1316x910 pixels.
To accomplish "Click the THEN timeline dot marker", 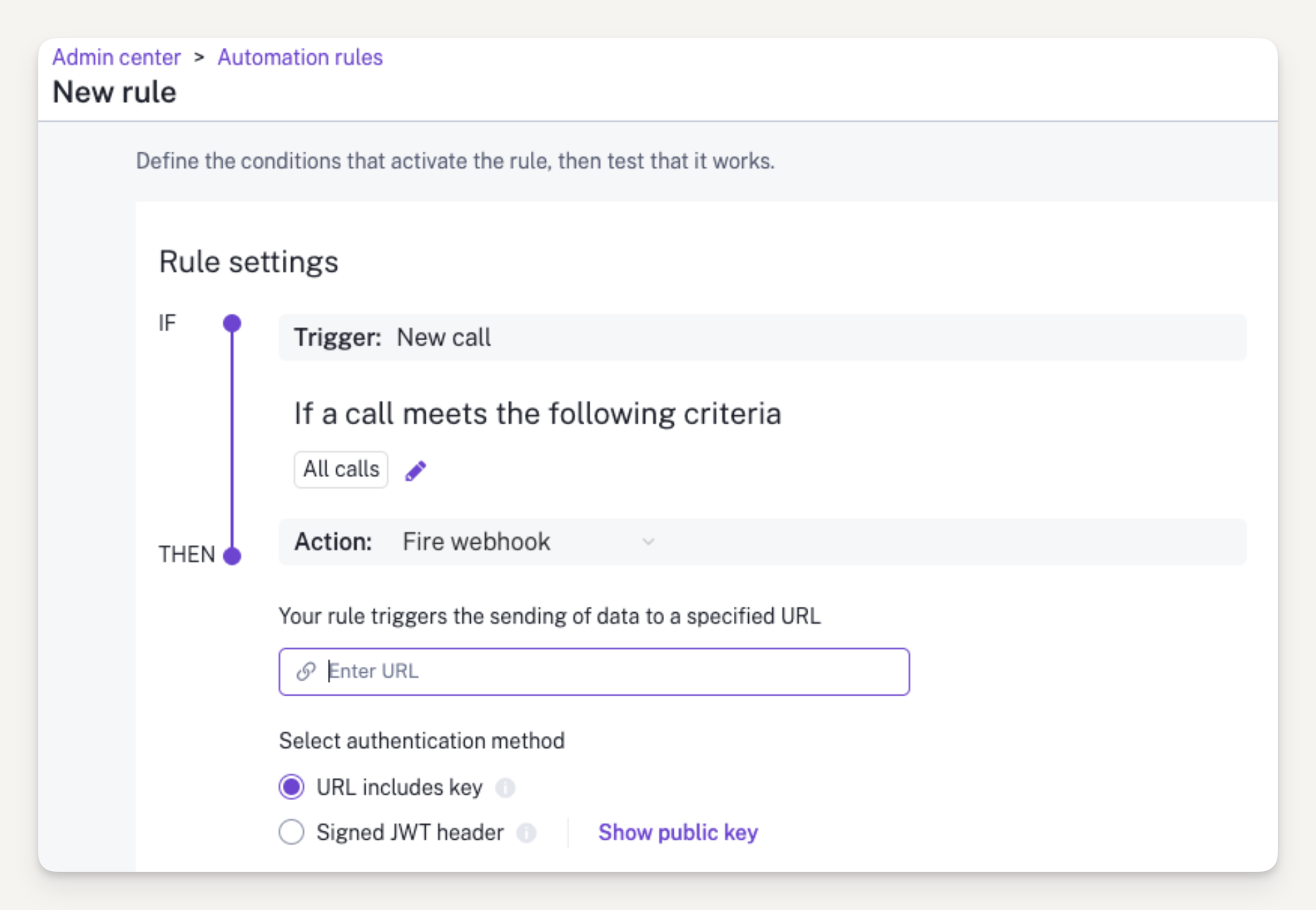I will pyautogui.click(x=232, y=555).
